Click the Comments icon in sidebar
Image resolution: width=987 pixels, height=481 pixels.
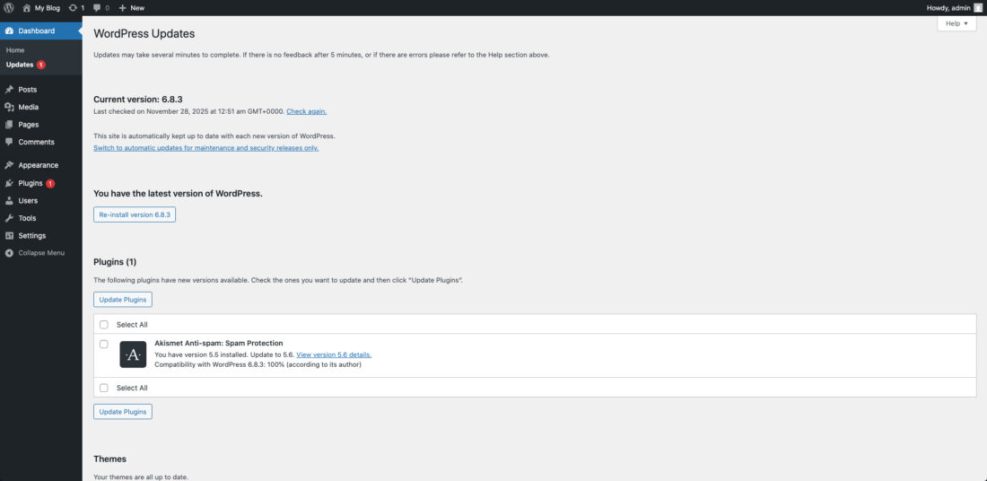coord(9,142)
